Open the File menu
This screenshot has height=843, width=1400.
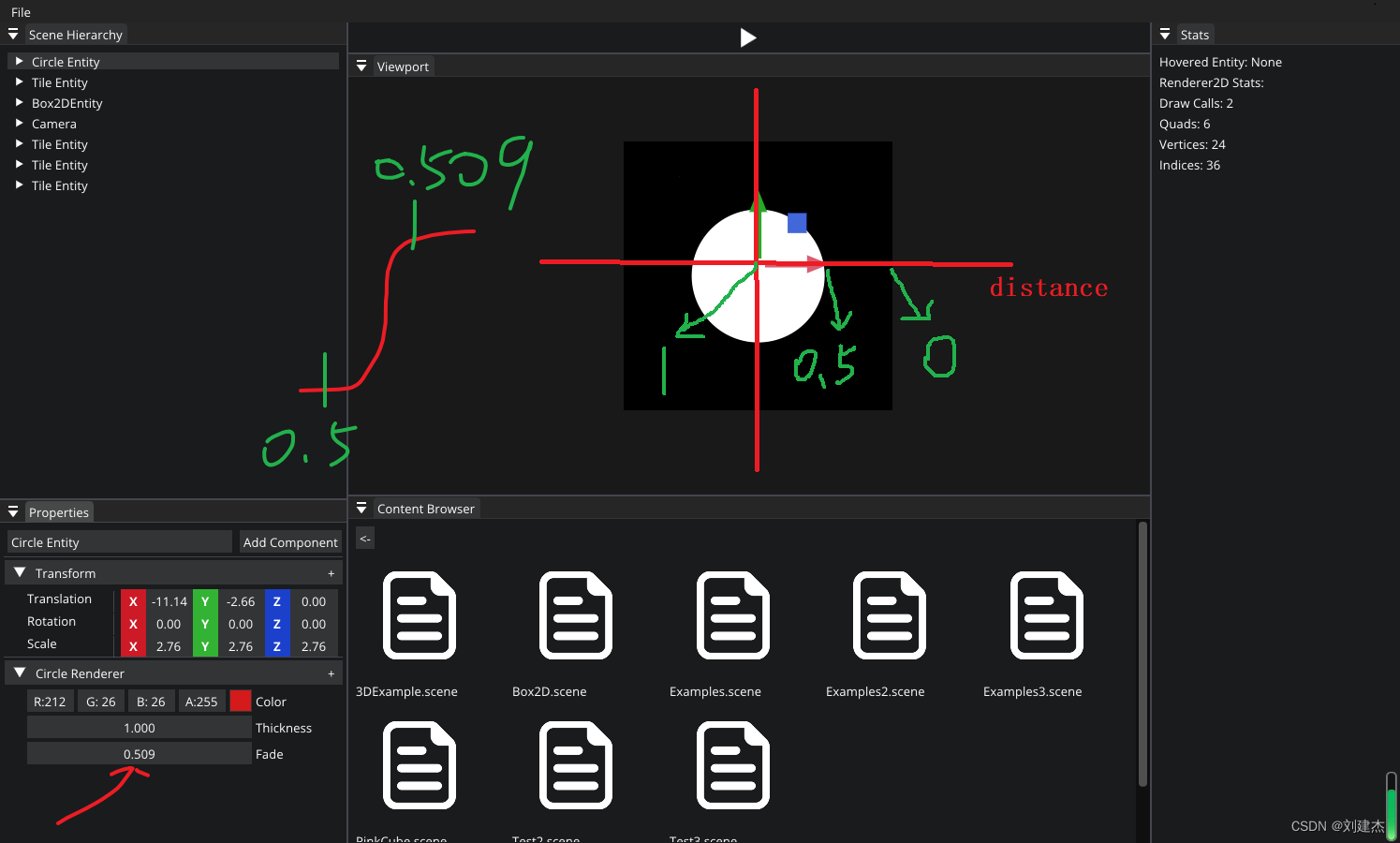(20, 12)
